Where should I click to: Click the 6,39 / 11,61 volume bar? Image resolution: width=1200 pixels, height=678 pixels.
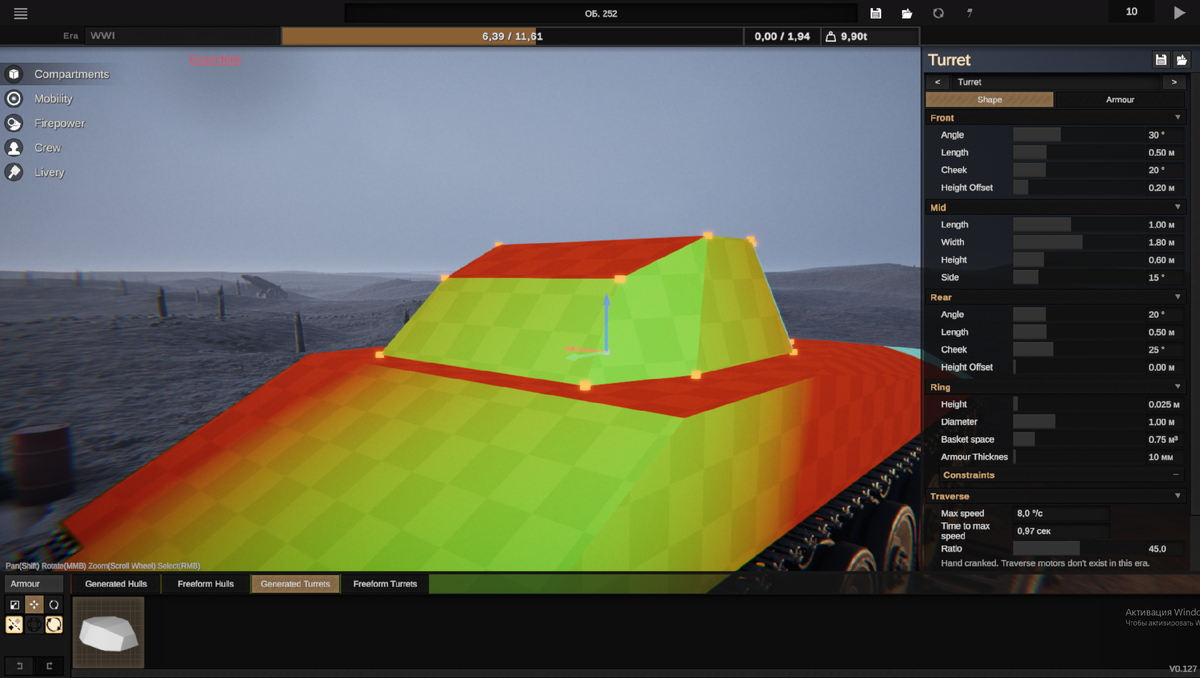coord(512,36)
